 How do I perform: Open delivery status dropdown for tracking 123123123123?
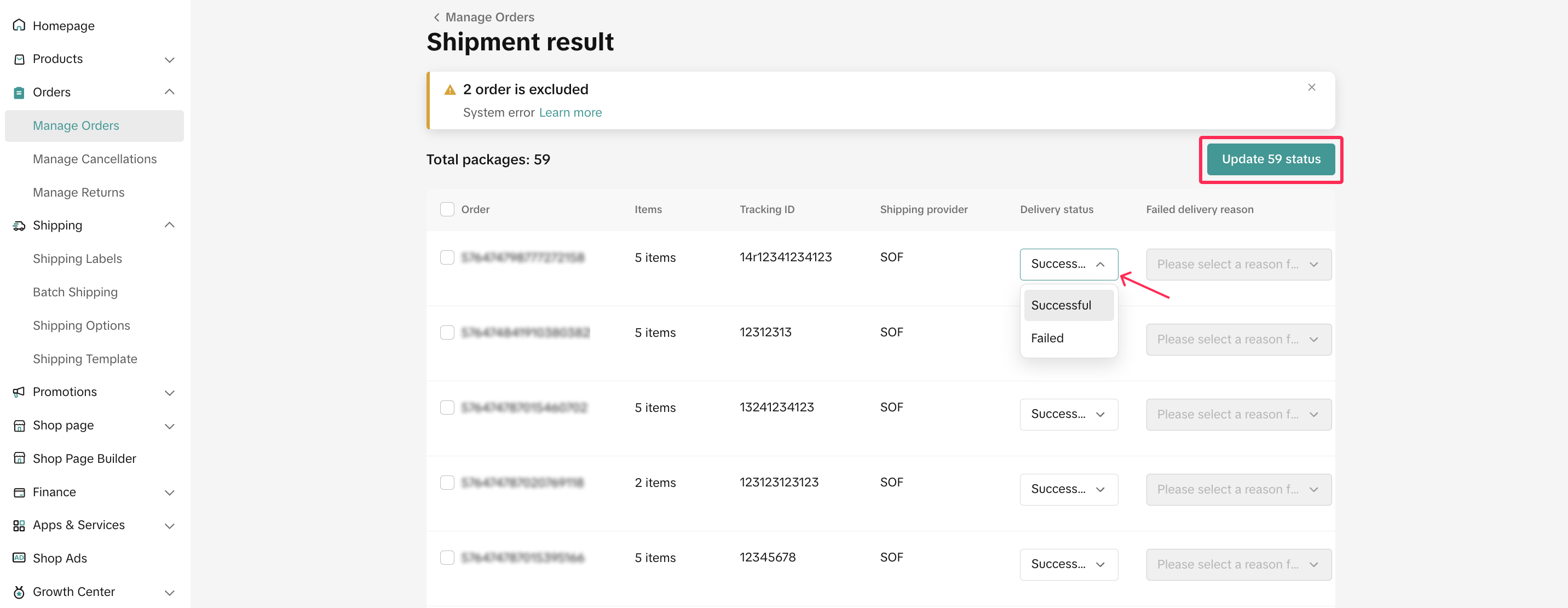(x=1068, y=489)
